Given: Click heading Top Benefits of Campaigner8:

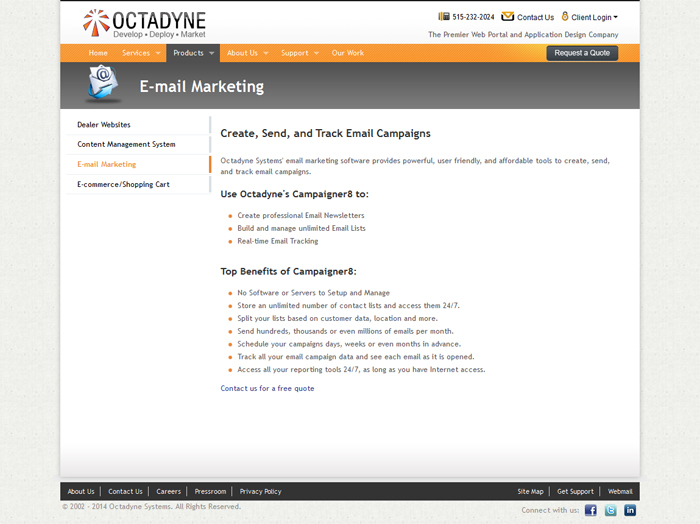Looking at the screenshot, I should pyautogui.click(x=288, y=271).
